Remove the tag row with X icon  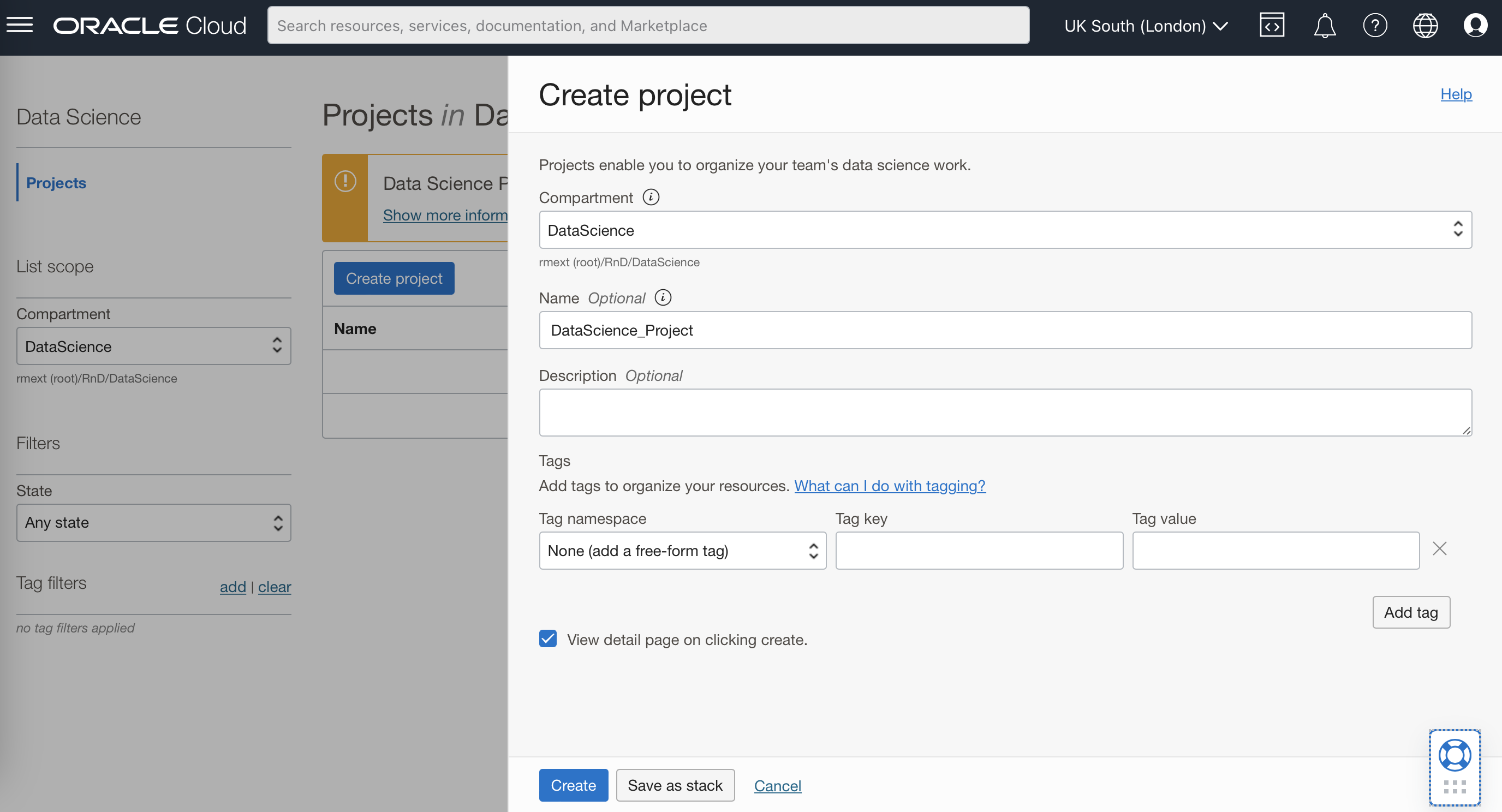pyautogui.click(x=1439, y=548)
